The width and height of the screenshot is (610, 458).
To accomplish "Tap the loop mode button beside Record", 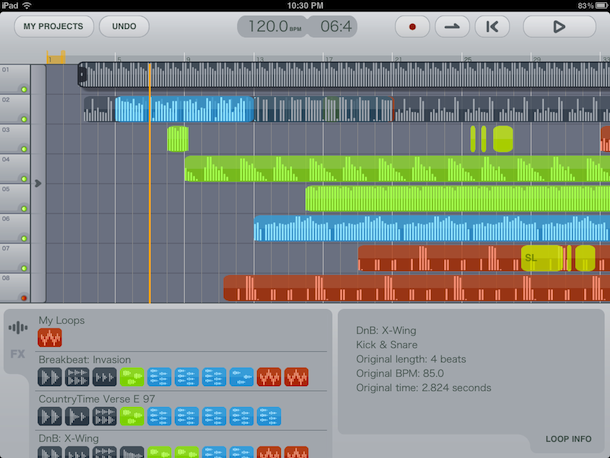I will pos(452,27).
